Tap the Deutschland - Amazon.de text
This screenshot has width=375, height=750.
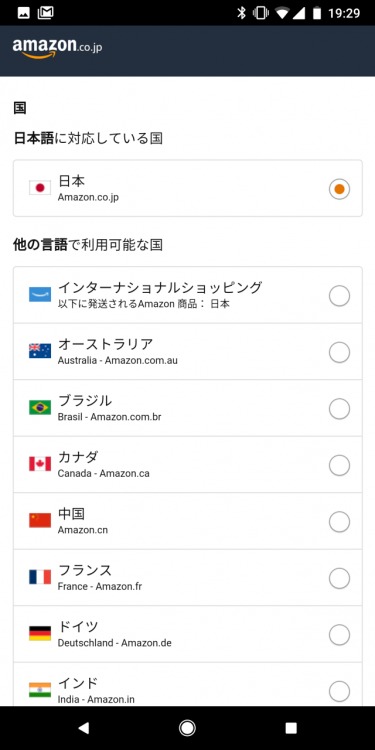114,643
